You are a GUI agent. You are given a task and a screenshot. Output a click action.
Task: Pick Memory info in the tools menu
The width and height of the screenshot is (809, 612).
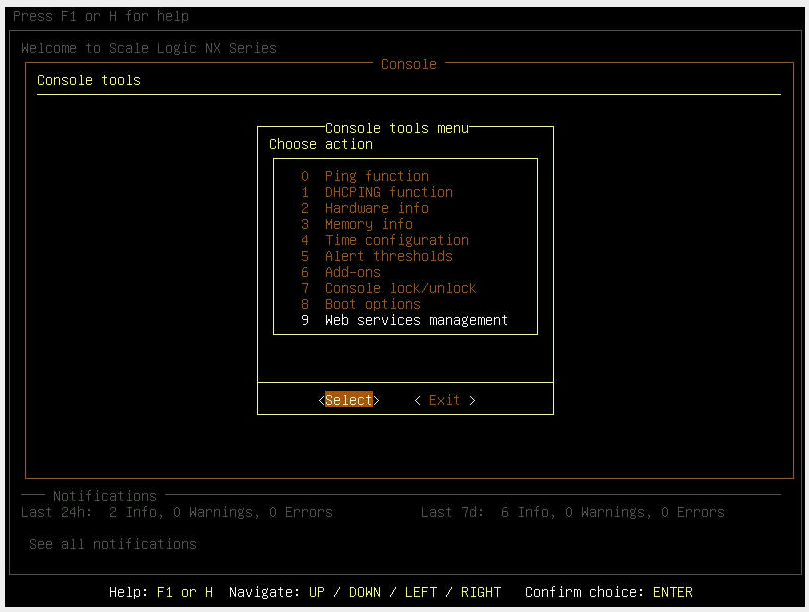[x=357, y=224]
